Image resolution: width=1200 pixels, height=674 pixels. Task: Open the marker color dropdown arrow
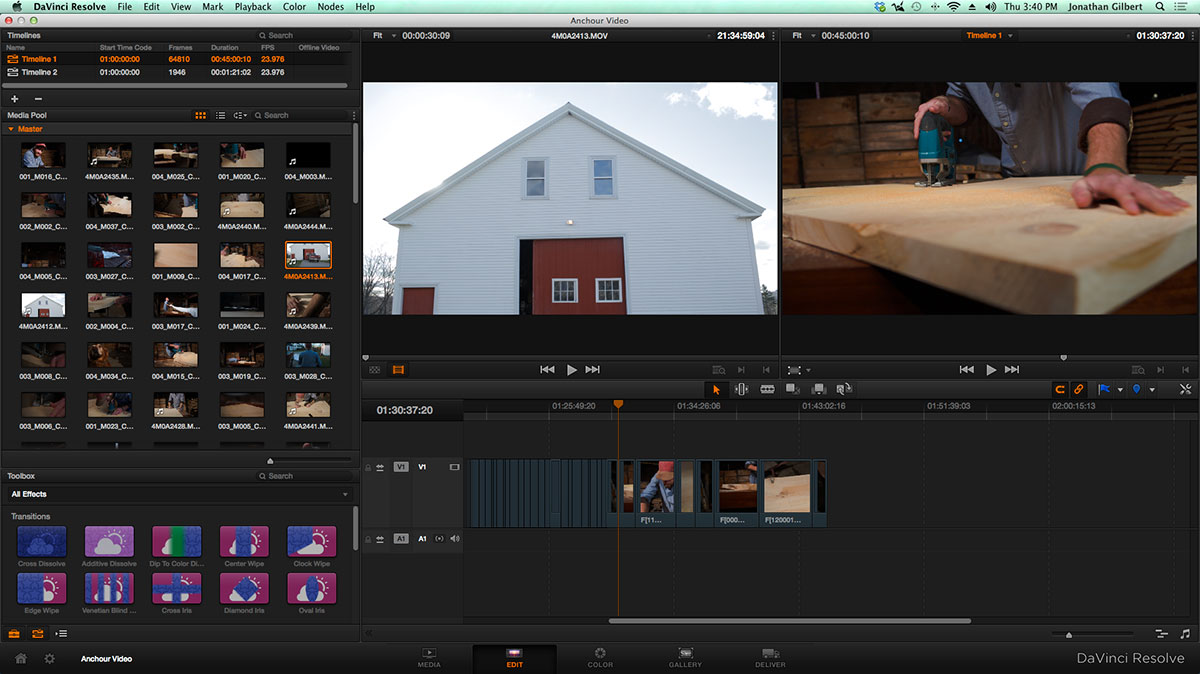tap(1152, 390)
